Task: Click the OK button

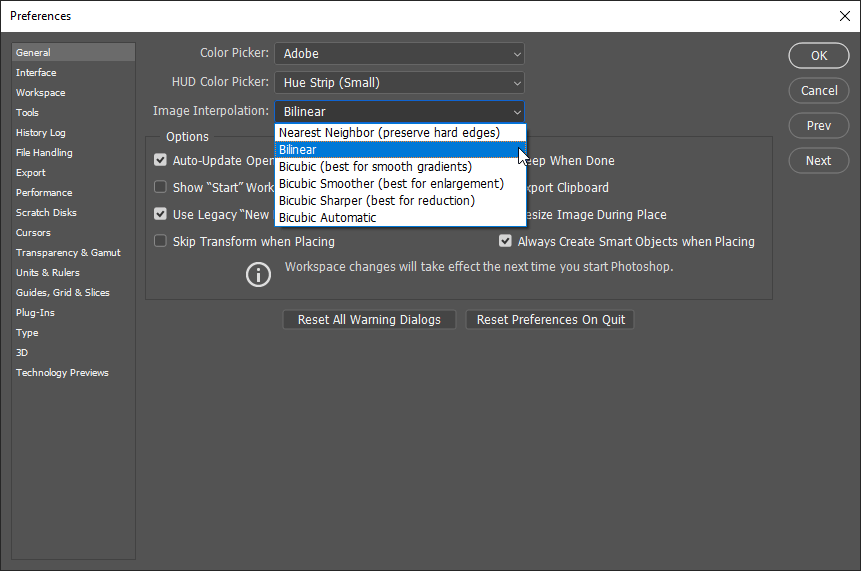Action: [x=819, y=56]
